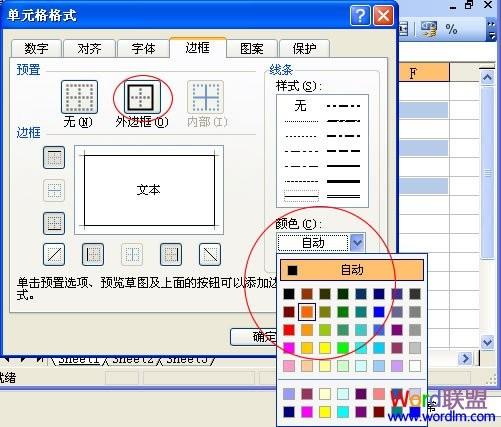The image size is (501, 427).
Task: Add a diagonal-down border line
Action: click(210, 254)
